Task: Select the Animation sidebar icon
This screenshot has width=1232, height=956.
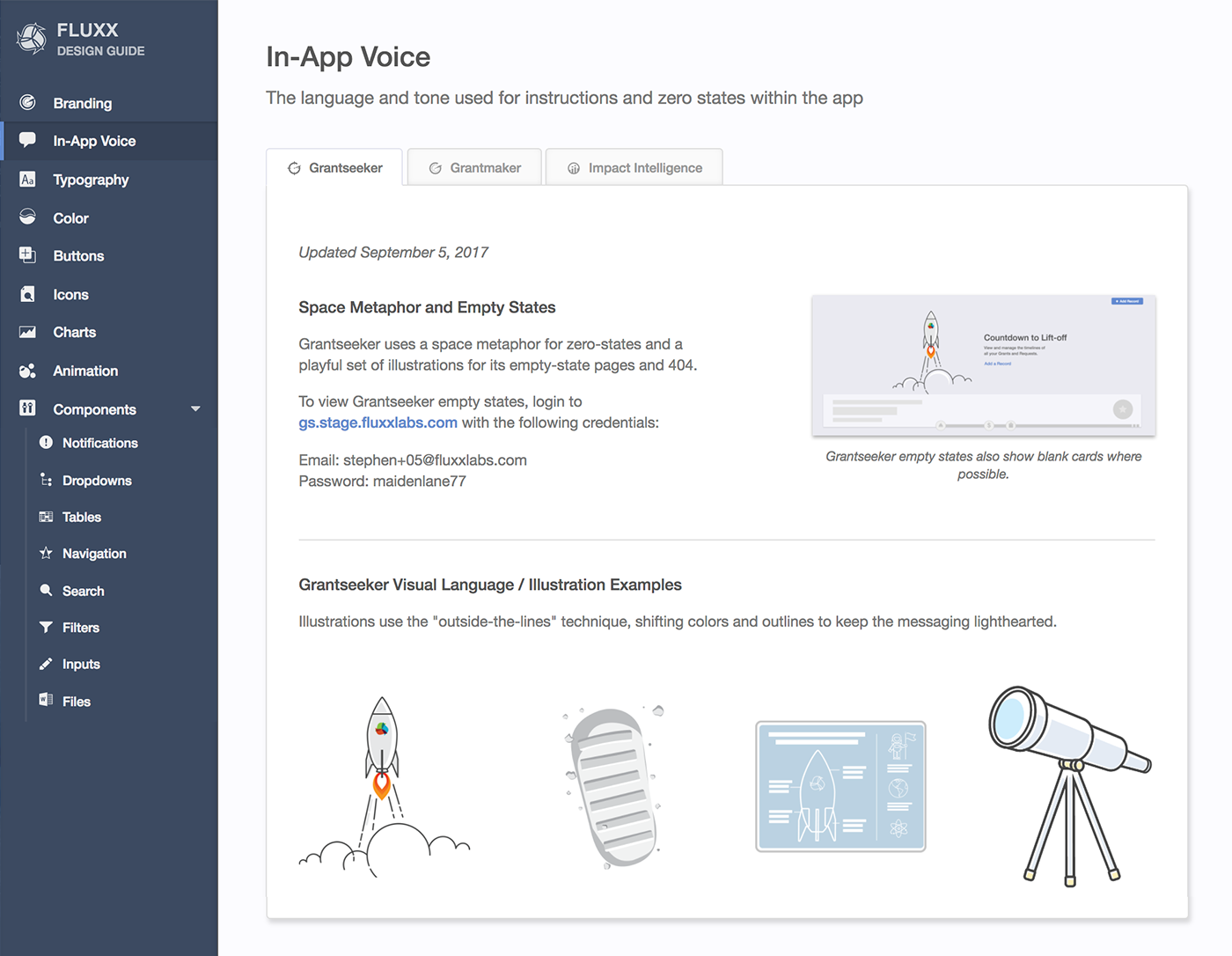Action: pos(28,371)
